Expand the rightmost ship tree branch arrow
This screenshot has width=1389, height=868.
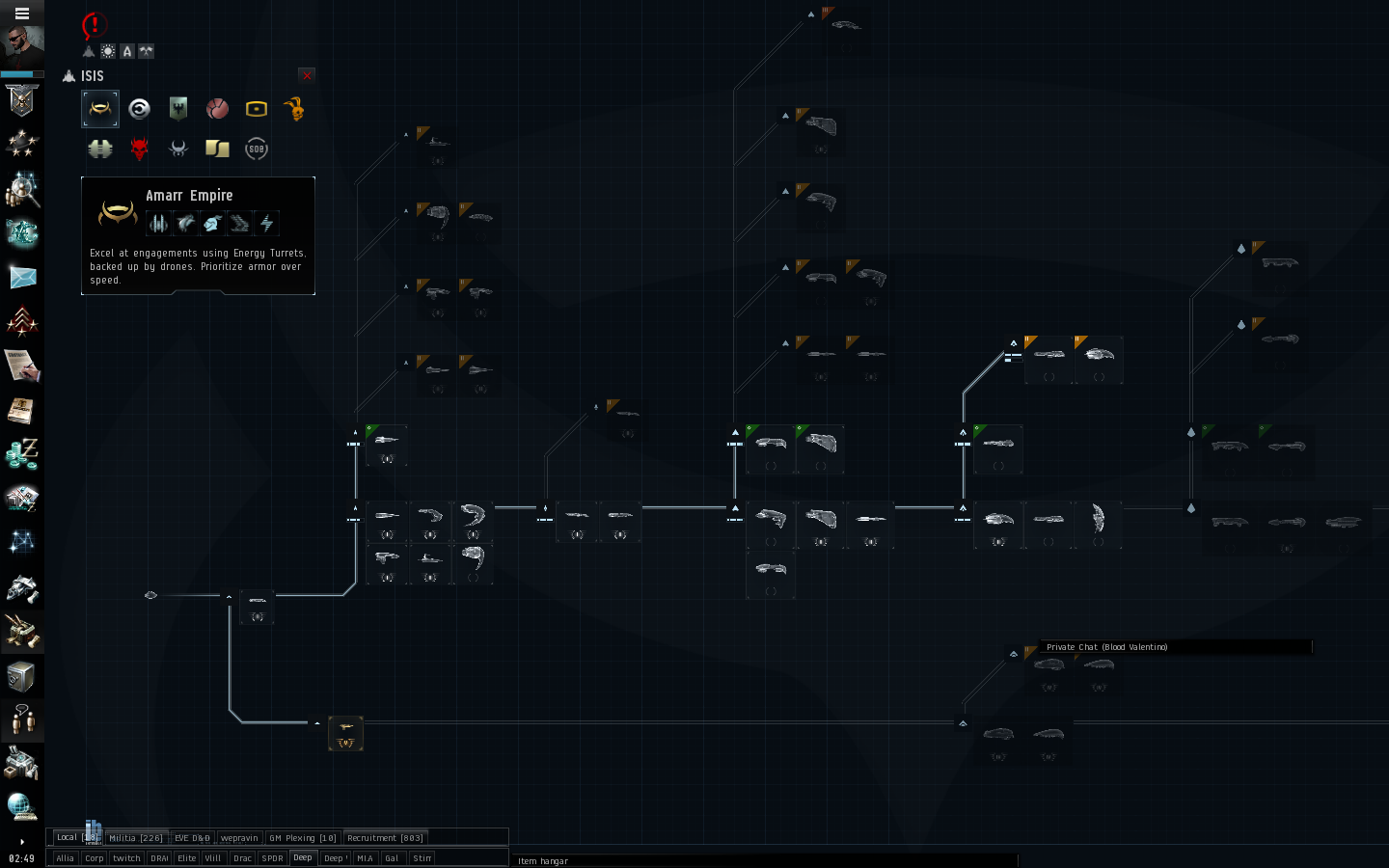[x=1241, y=248]
